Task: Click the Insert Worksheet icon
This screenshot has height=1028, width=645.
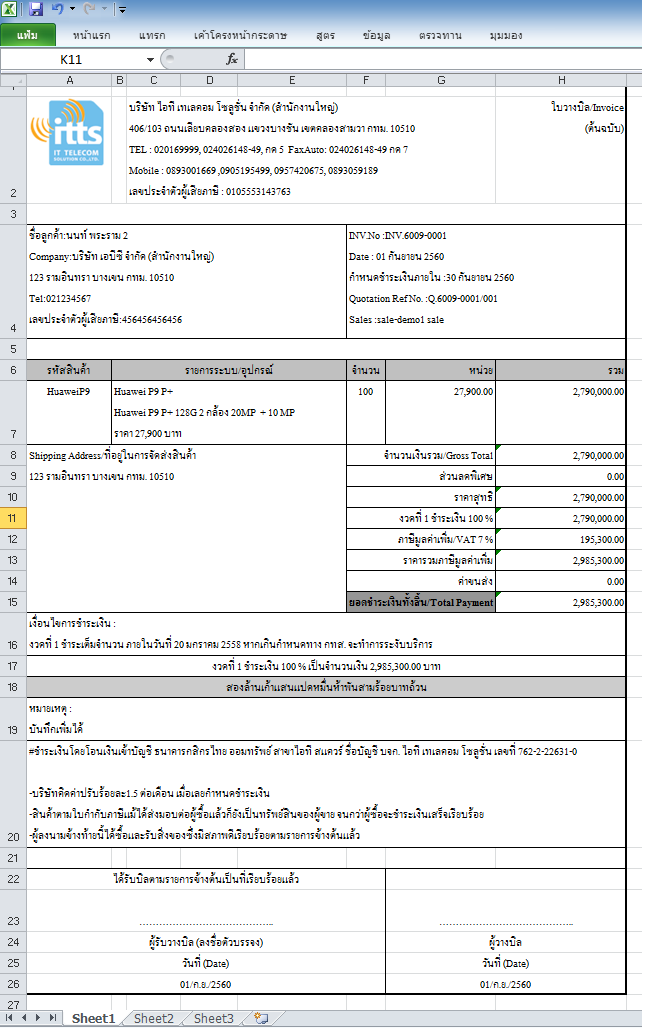Action: click(x=262, y=1018)
